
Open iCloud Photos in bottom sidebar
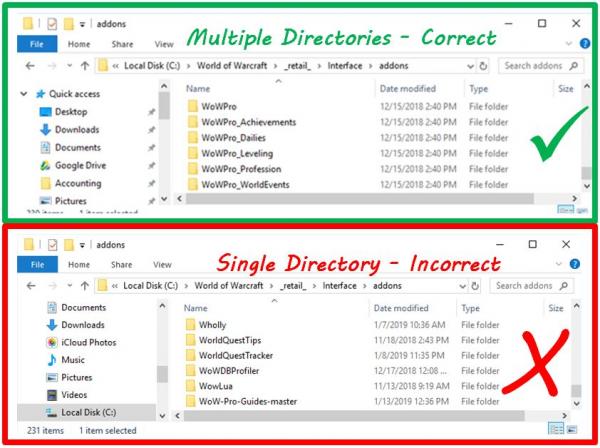point(81,342)
